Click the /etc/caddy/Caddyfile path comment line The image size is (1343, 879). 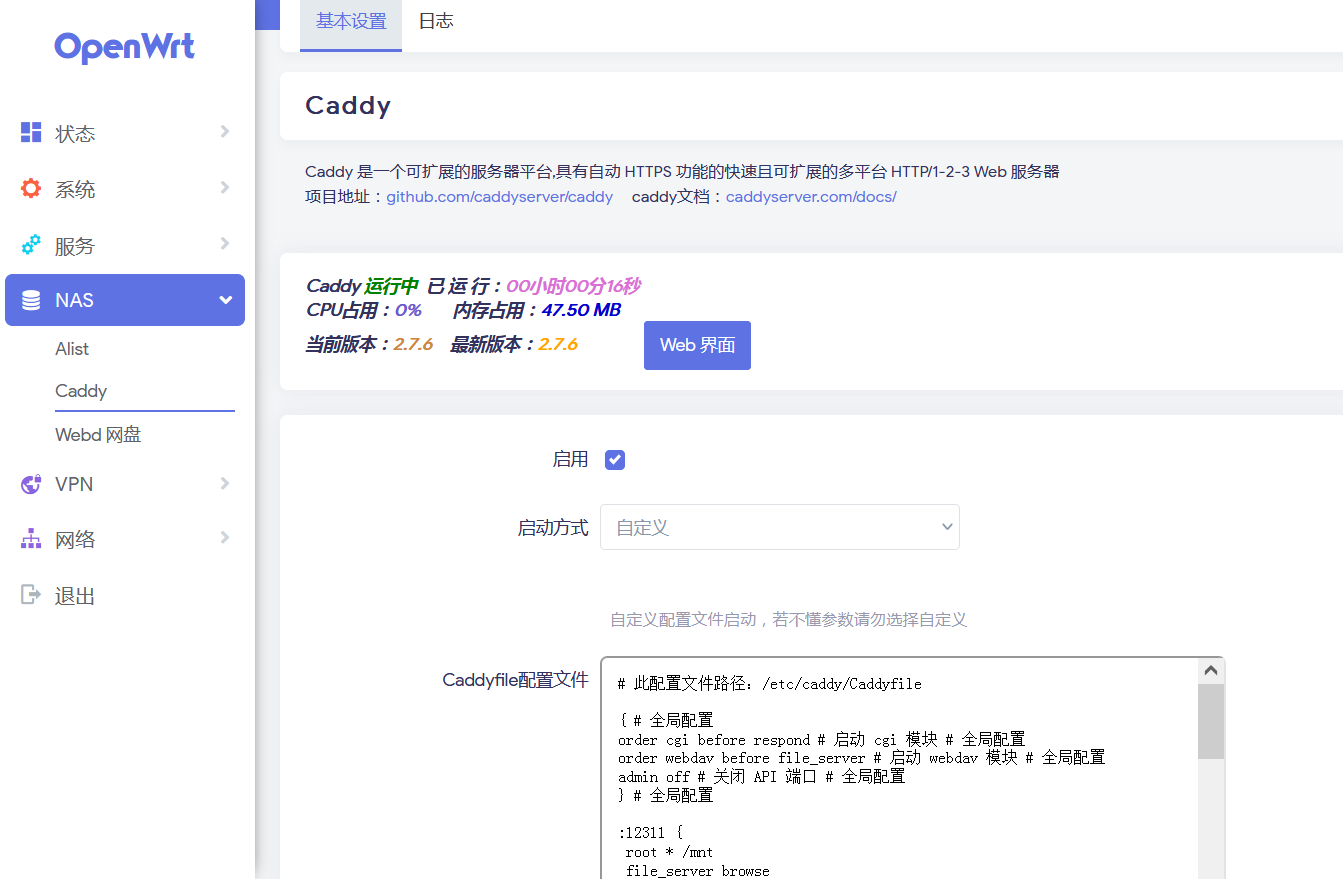pyautogui.click(x=769, y=685)
